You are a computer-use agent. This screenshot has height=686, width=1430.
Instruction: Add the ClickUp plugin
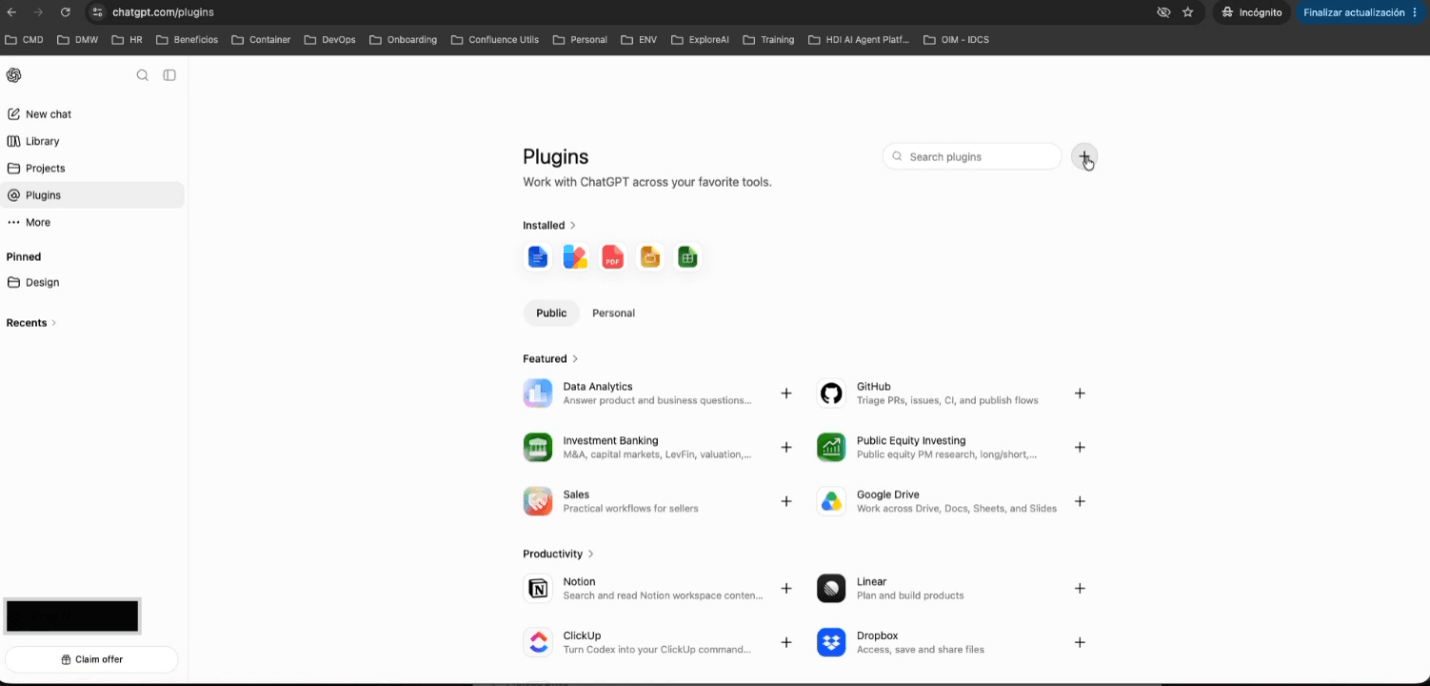point(786,642)
